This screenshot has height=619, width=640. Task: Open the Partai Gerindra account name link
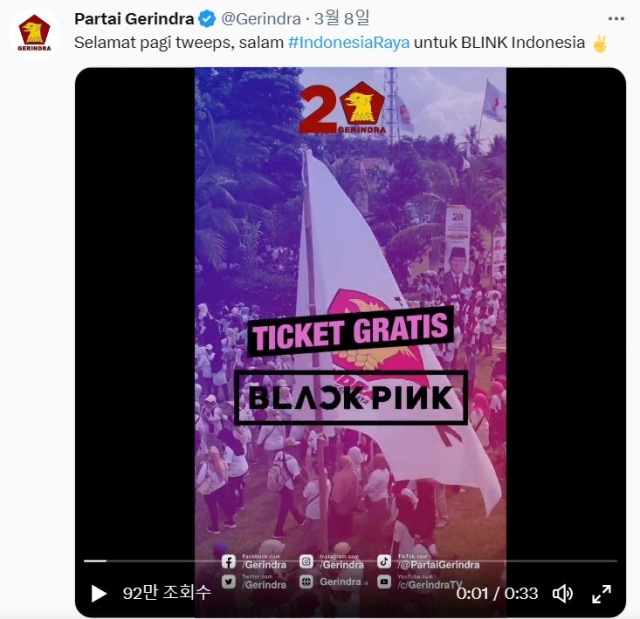pos(134,19)
